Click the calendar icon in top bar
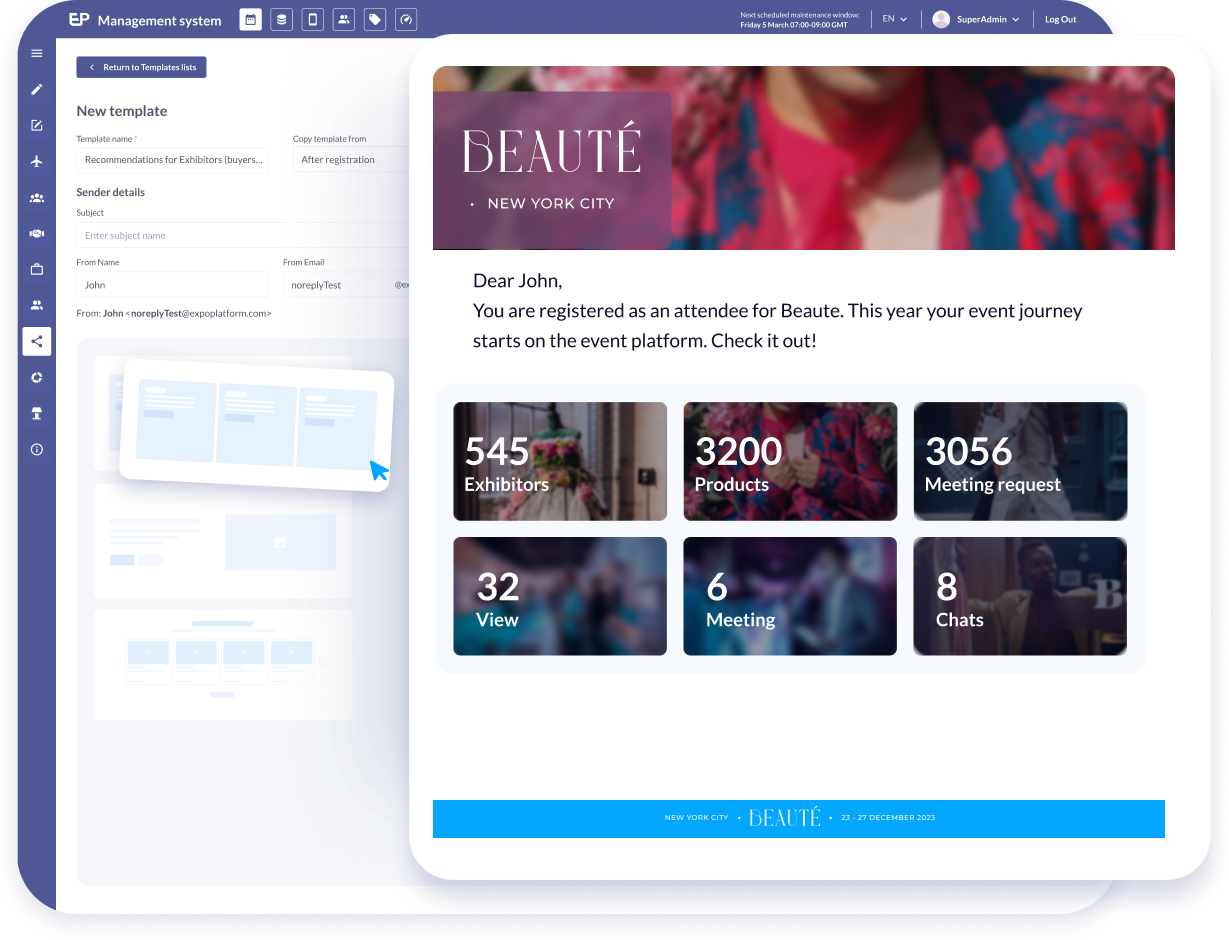Viewport: 1229px width, 940px height. 251,19
